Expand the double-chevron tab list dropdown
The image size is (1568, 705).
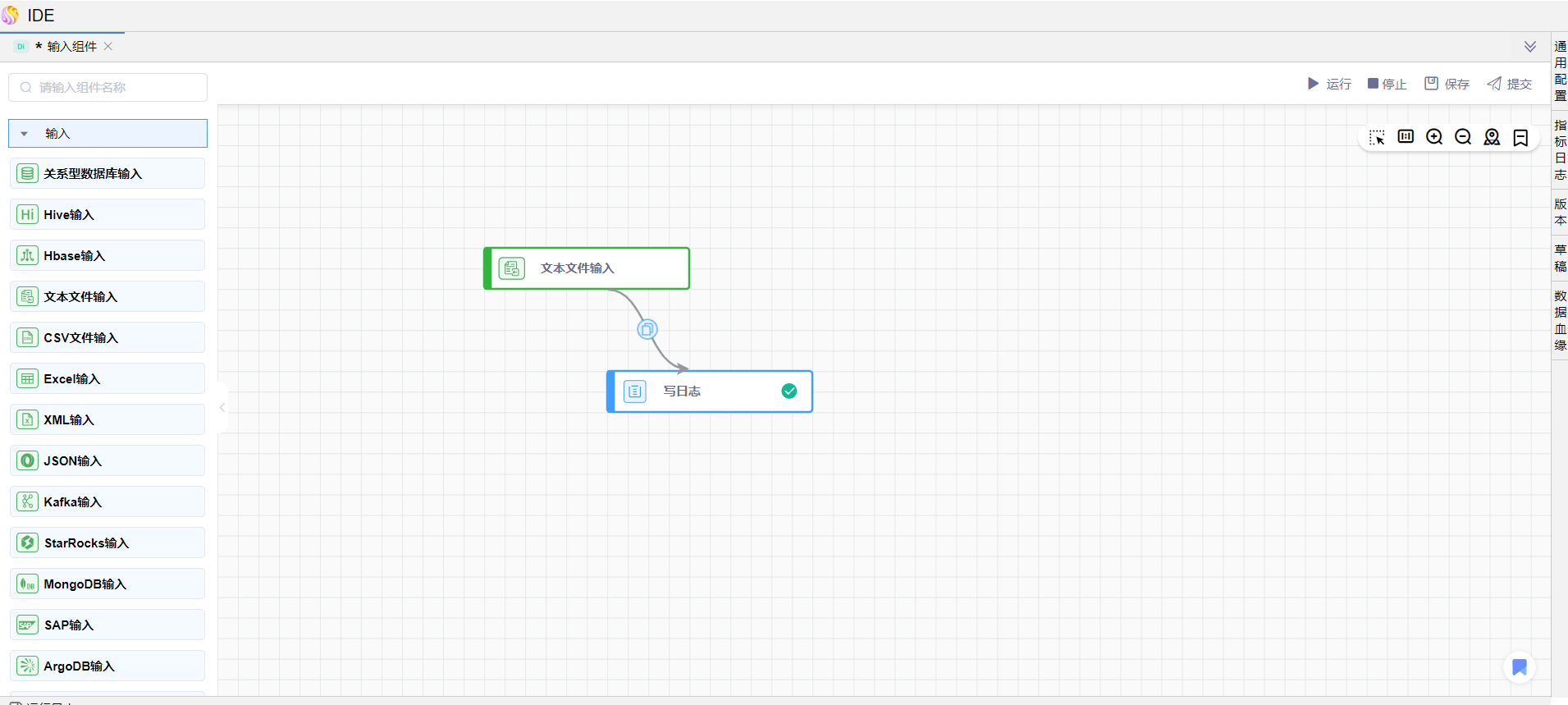point(1530,47)
